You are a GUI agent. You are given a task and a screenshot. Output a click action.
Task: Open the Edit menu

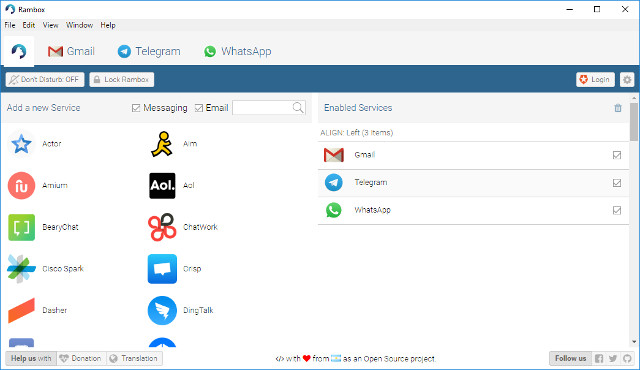[x=29, y=25]
